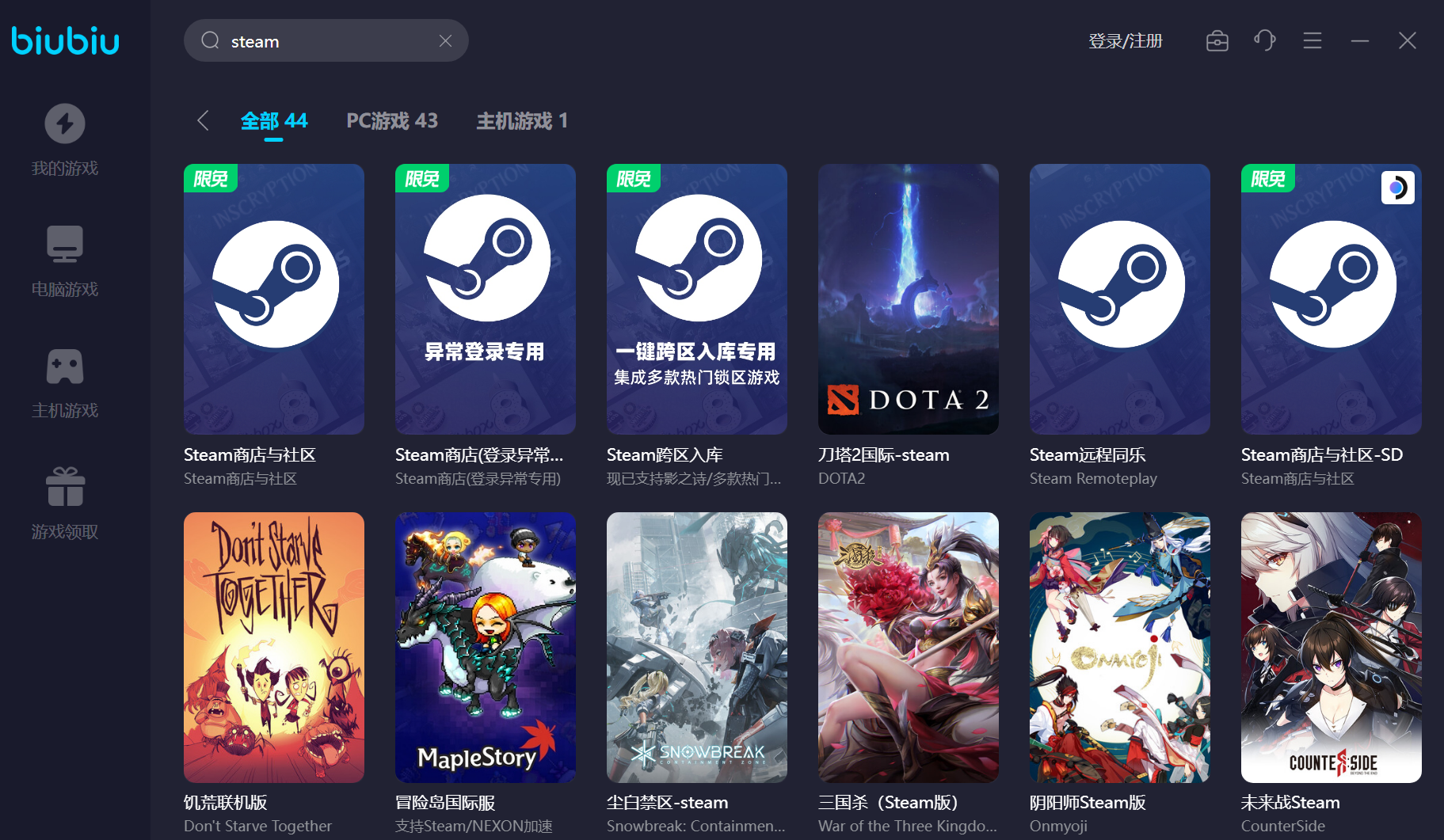Click the 尘白禁区-steam title

(668, 803)
